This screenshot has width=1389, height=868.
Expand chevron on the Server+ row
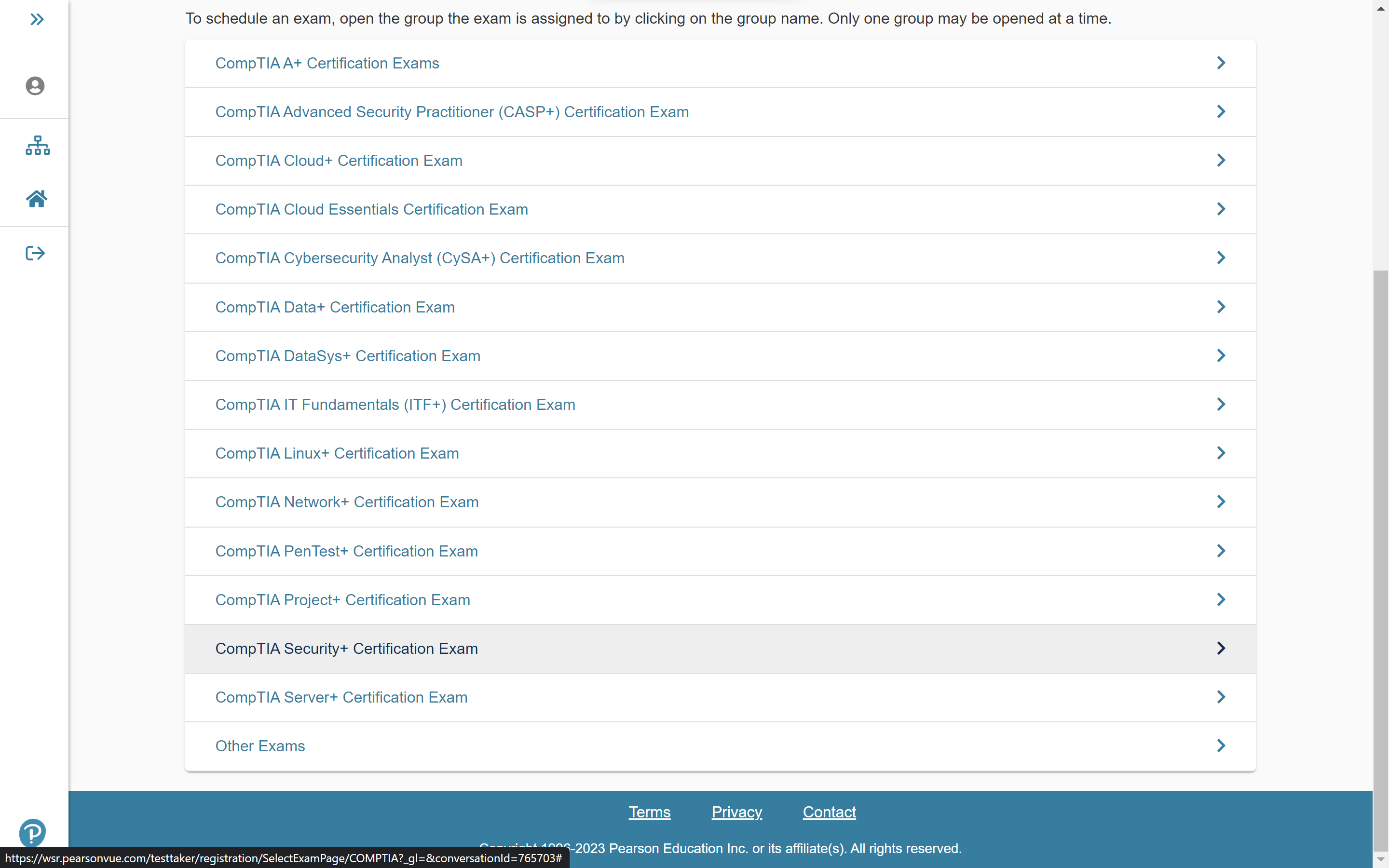[x=1221, y=697]
